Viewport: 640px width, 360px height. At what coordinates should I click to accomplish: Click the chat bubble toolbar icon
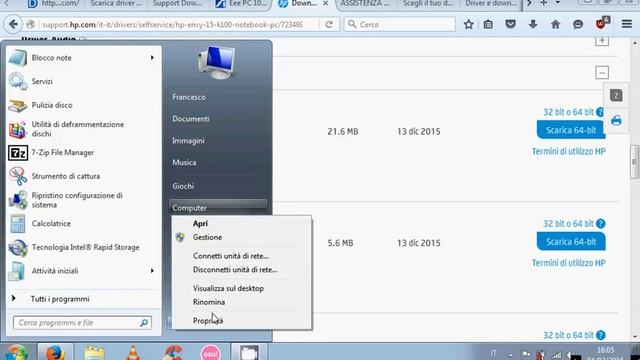click(578, 24)
